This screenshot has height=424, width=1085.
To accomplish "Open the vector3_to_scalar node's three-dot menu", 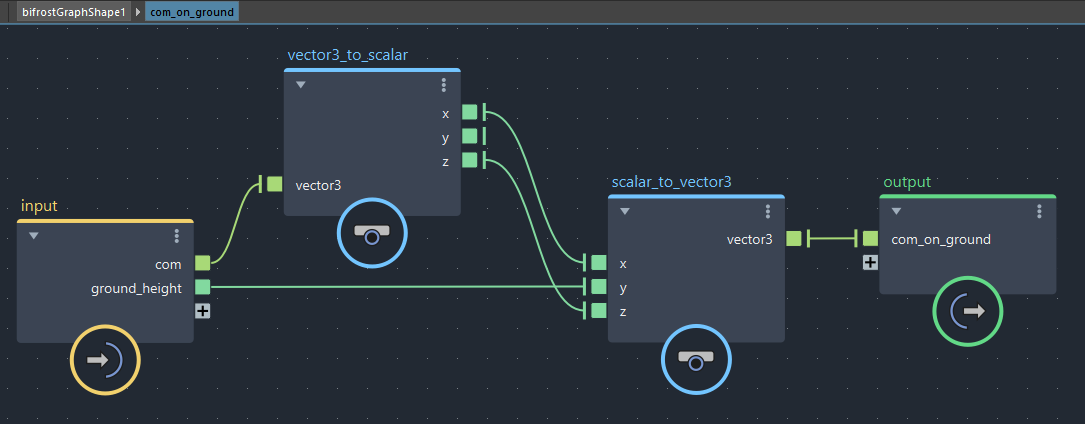I will [x=444, y=85].
